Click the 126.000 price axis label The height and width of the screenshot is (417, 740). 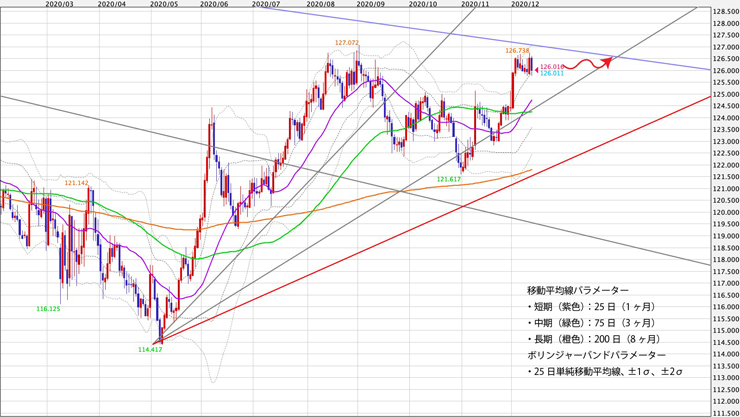pyautogui.click(x=727, y=71)
